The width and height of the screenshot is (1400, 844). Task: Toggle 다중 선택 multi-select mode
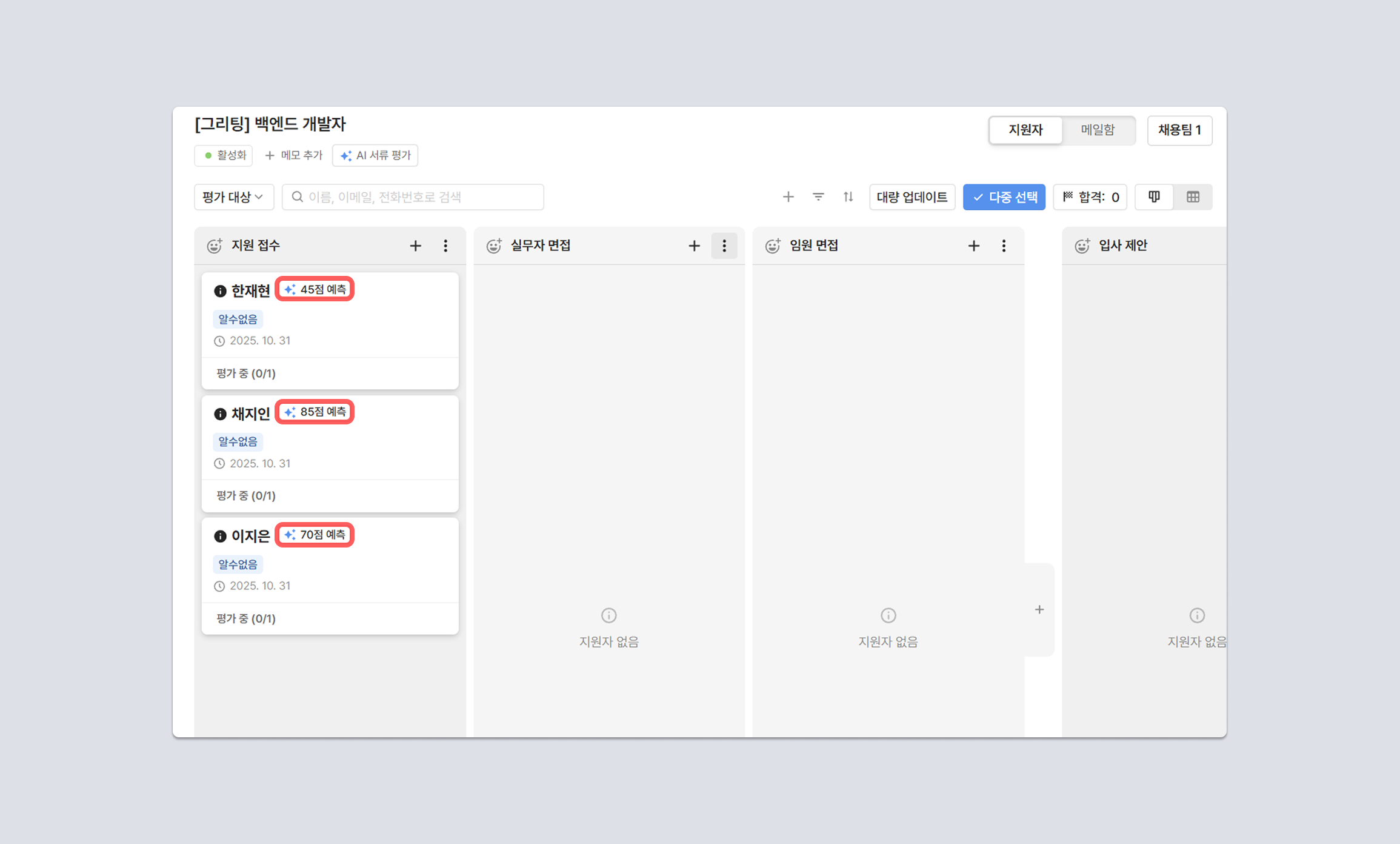(1004, 197)
